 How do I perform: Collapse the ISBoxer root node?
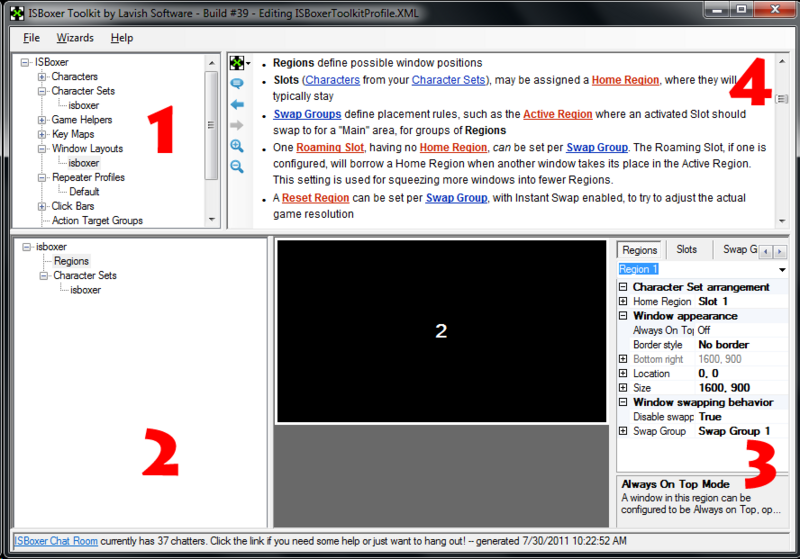[24, 62]
